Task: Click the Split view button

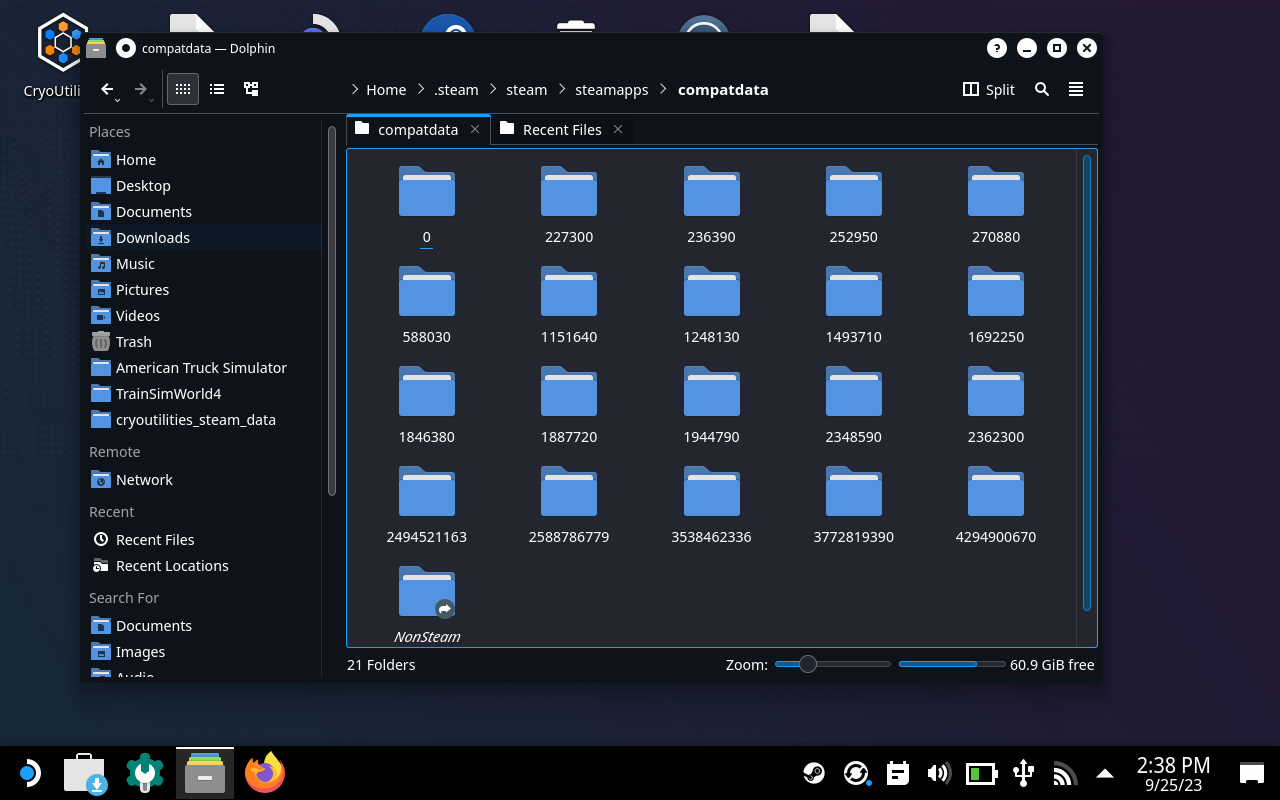Action: coord(988,89)
